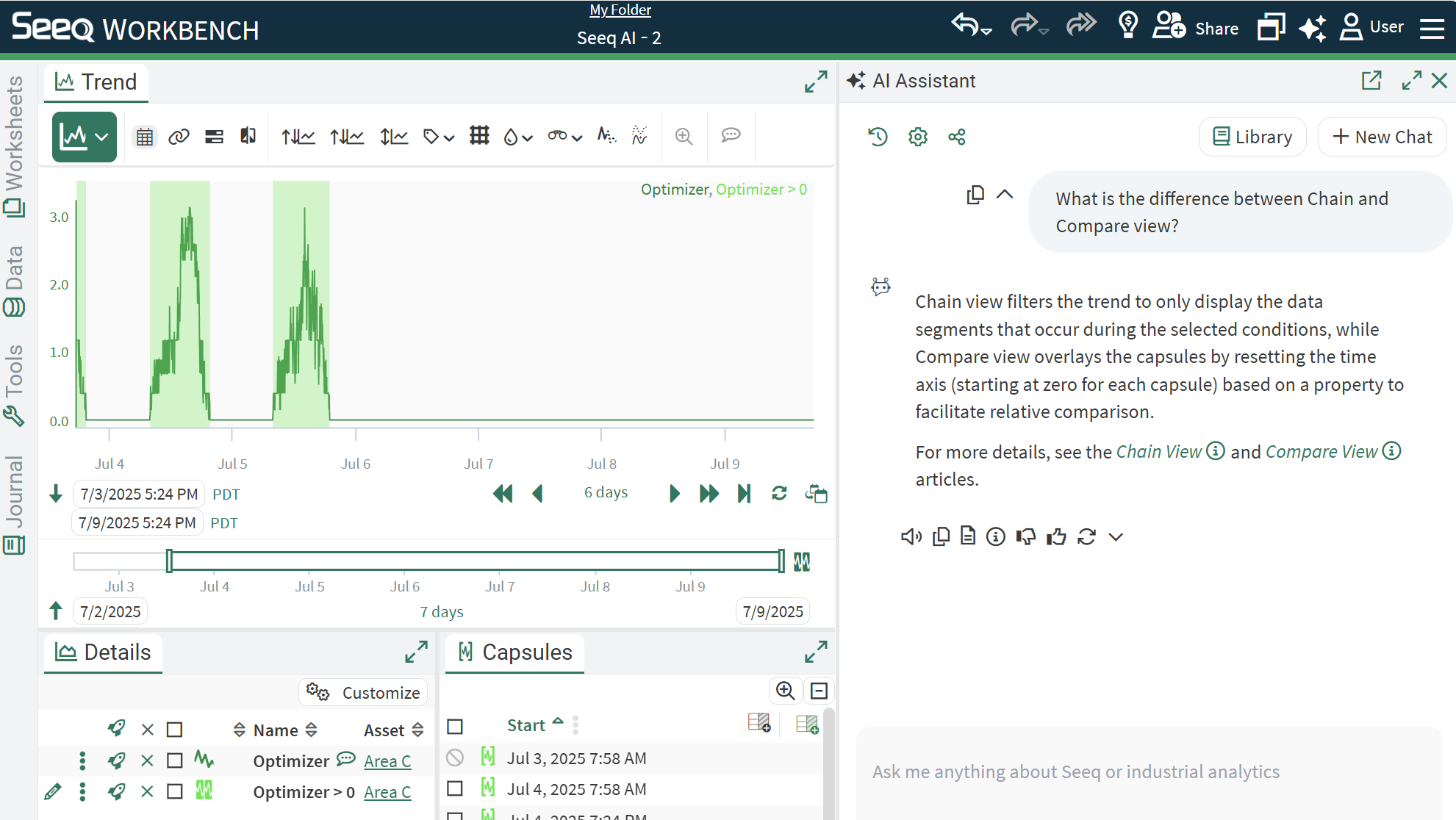This screenshot has width=1456, height=820.
Task: Open chat history in AI Assistant
Action: tap(878, 137)
